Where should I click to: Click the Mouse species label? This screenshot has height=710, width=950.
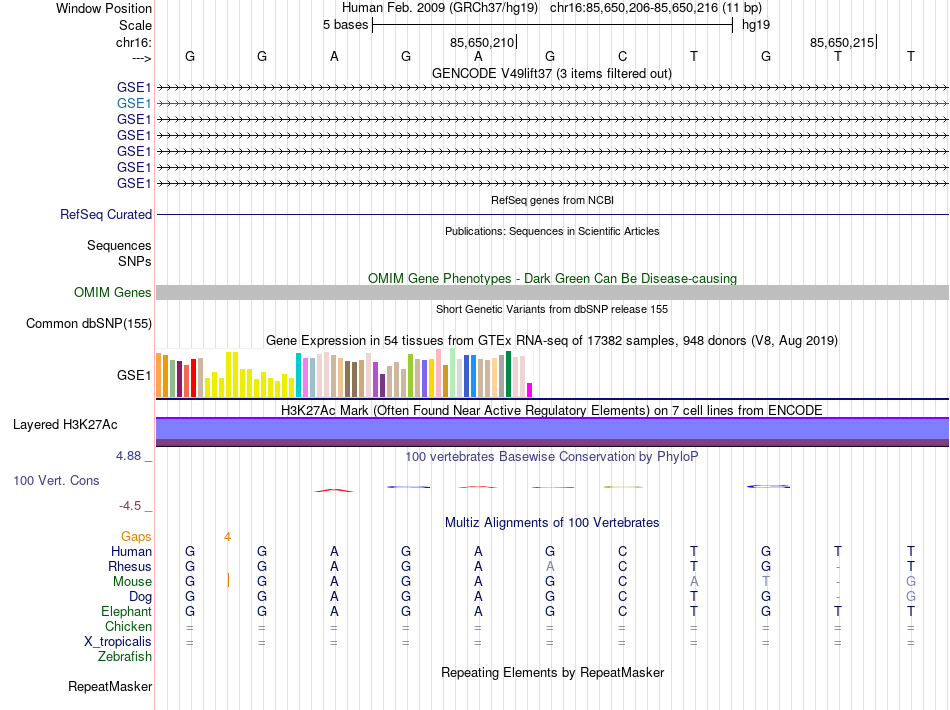(x=132, y=582)
